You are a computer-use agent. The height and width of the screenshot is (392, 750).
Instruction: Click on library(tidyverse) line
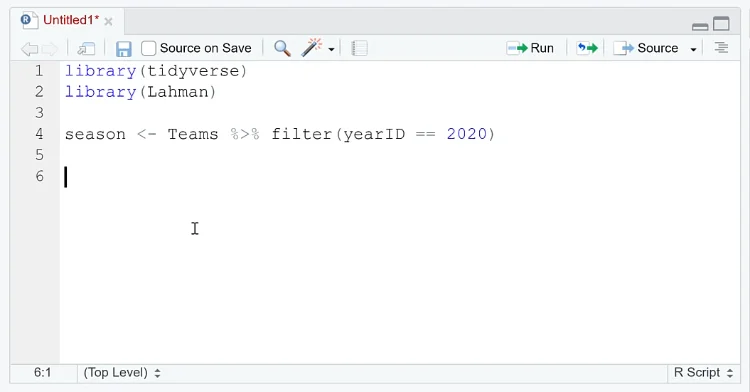pyautogui.click(x=156, y=71)
